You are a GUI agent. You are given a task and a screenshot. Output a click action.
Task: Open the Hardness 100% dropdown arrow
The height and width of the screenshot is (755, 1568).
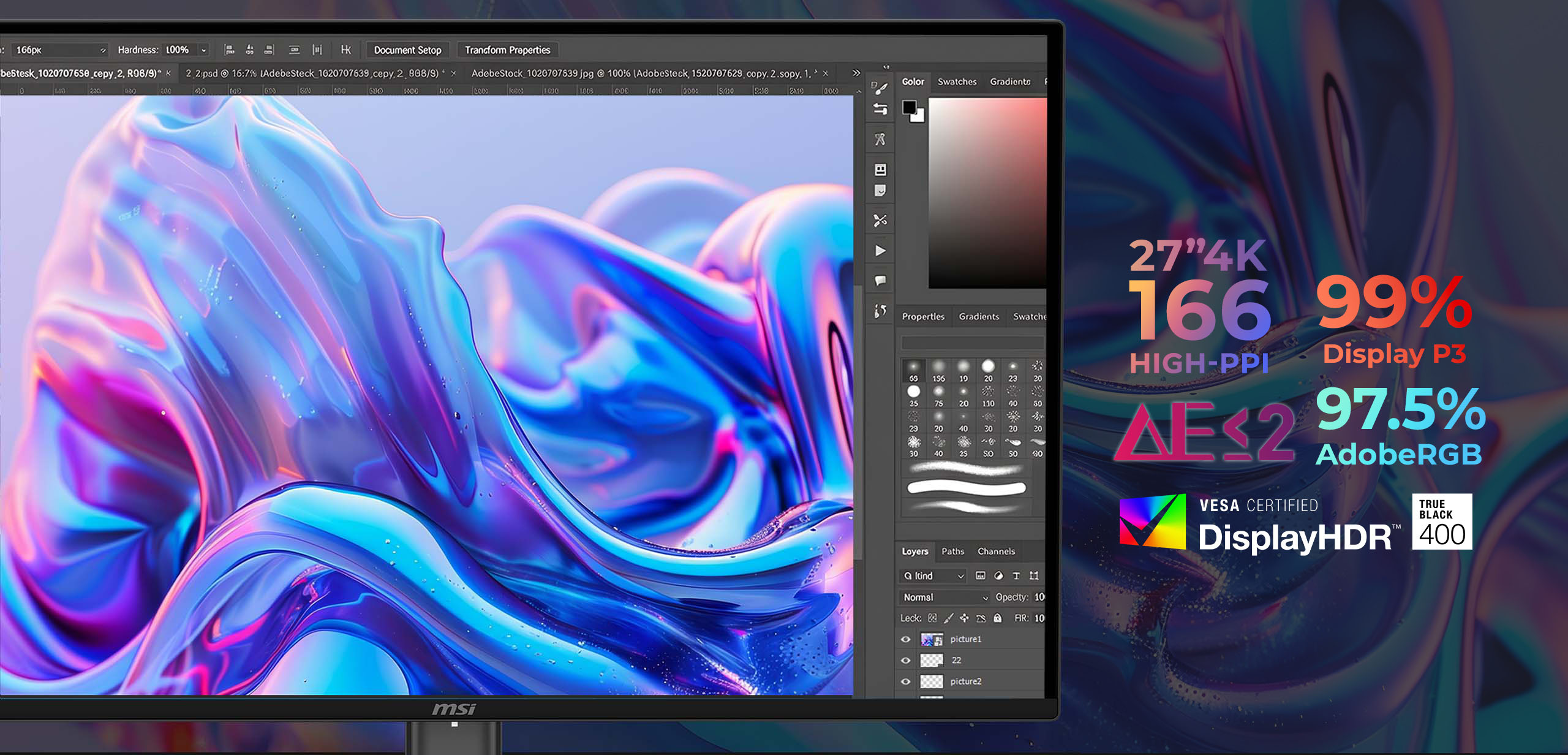[x=204, y=50]
